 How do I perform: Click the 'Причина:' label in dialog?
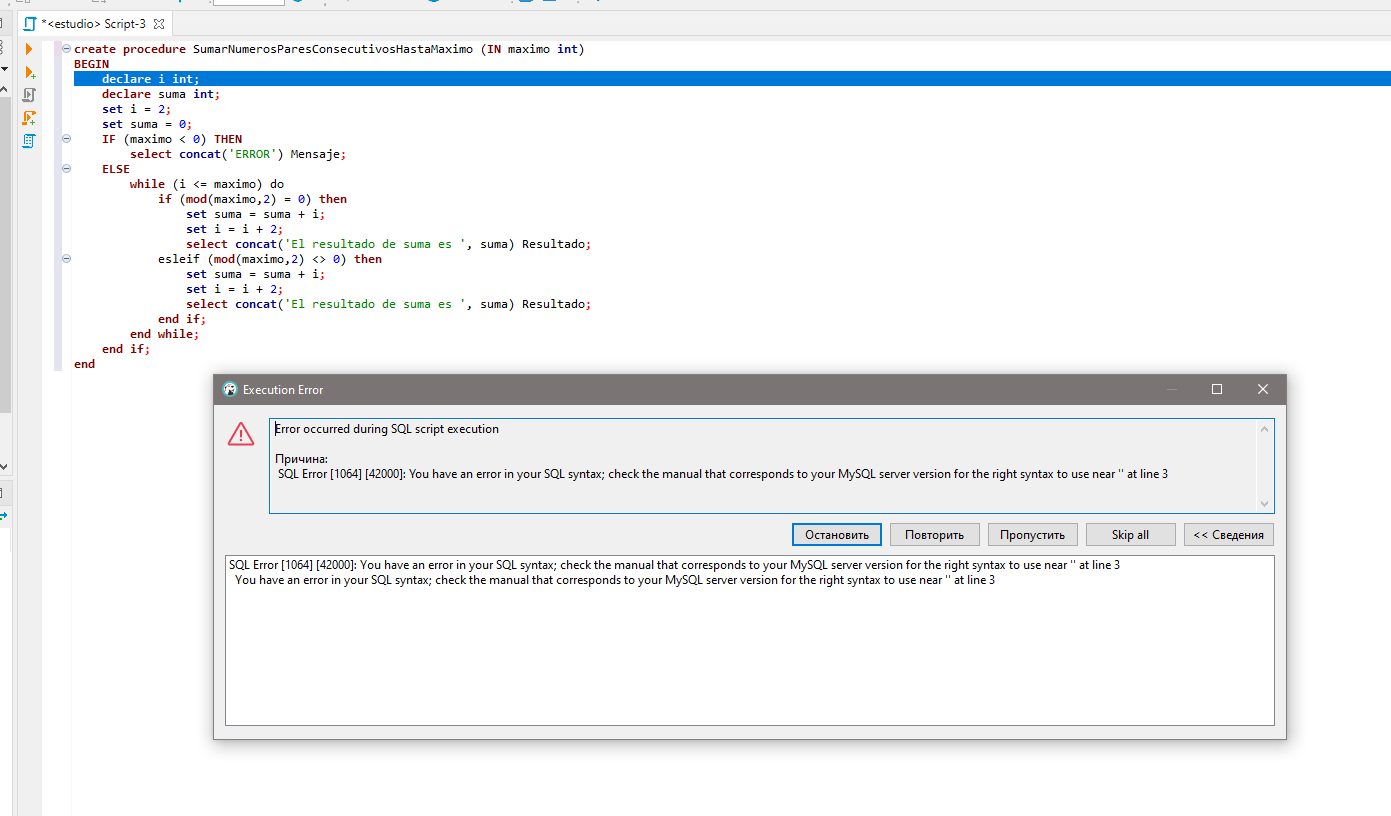[x=301, y=459]
